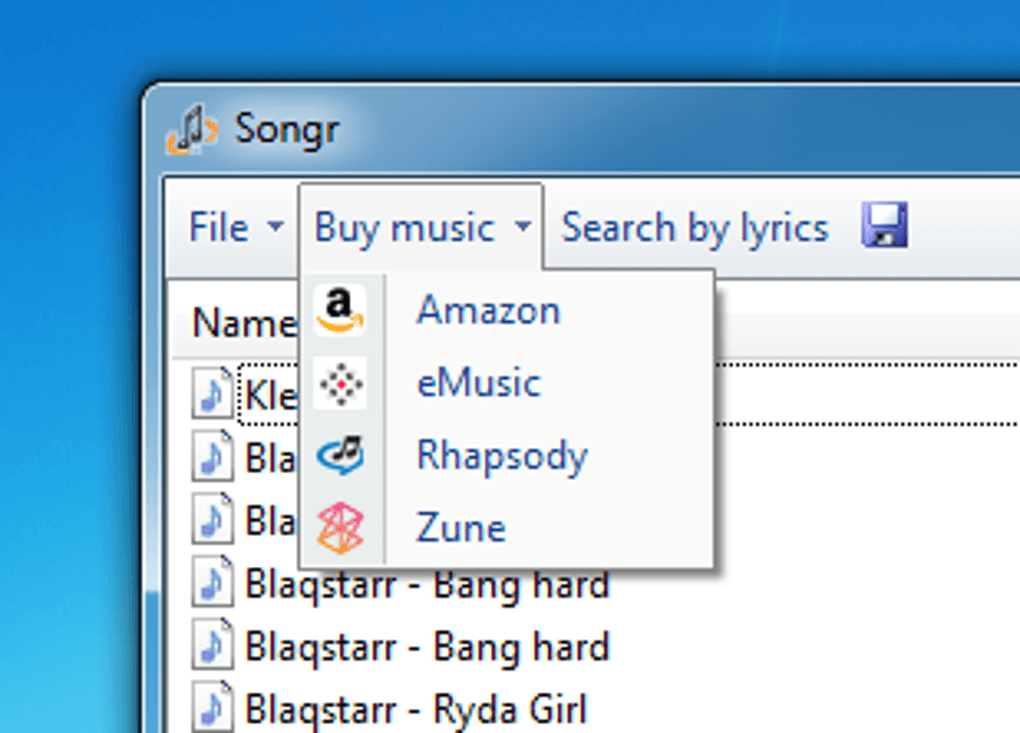Image resolution: width=1020 pixels, height=733 pixels.
Task: Sort by the Name column header
Action: 245,323
